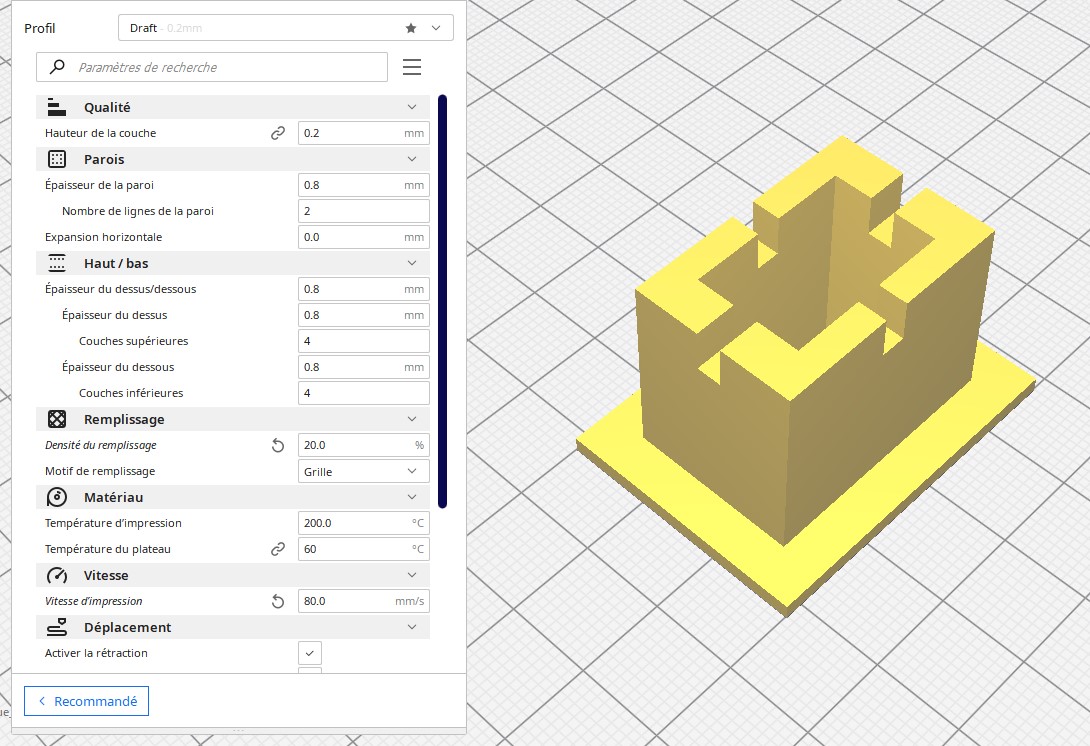Toggle the Activer la rétraction checkbox
Viewport: 1090px width, 746px height.
click(x=310, y=653)
